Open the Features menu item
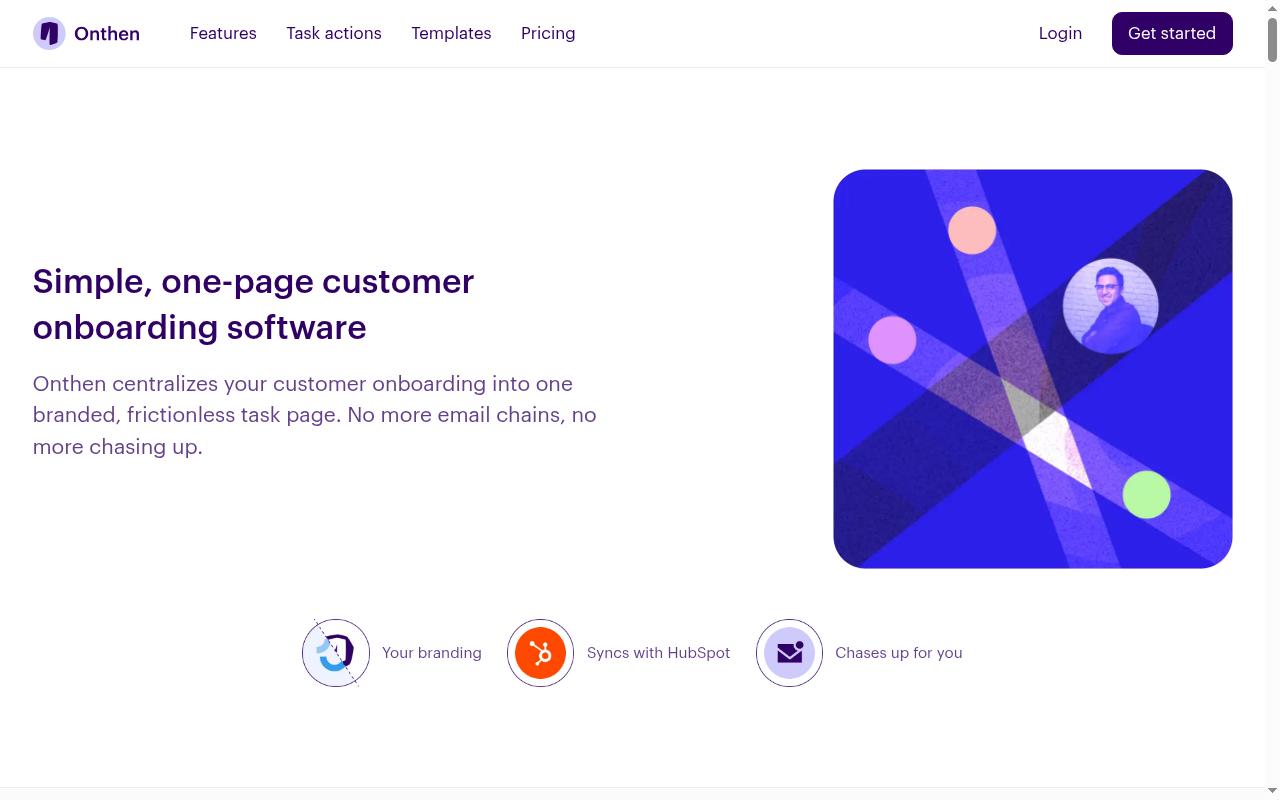Image resolution: width=1280 pixels, height=800 pixels. click(x=223, y=33)
